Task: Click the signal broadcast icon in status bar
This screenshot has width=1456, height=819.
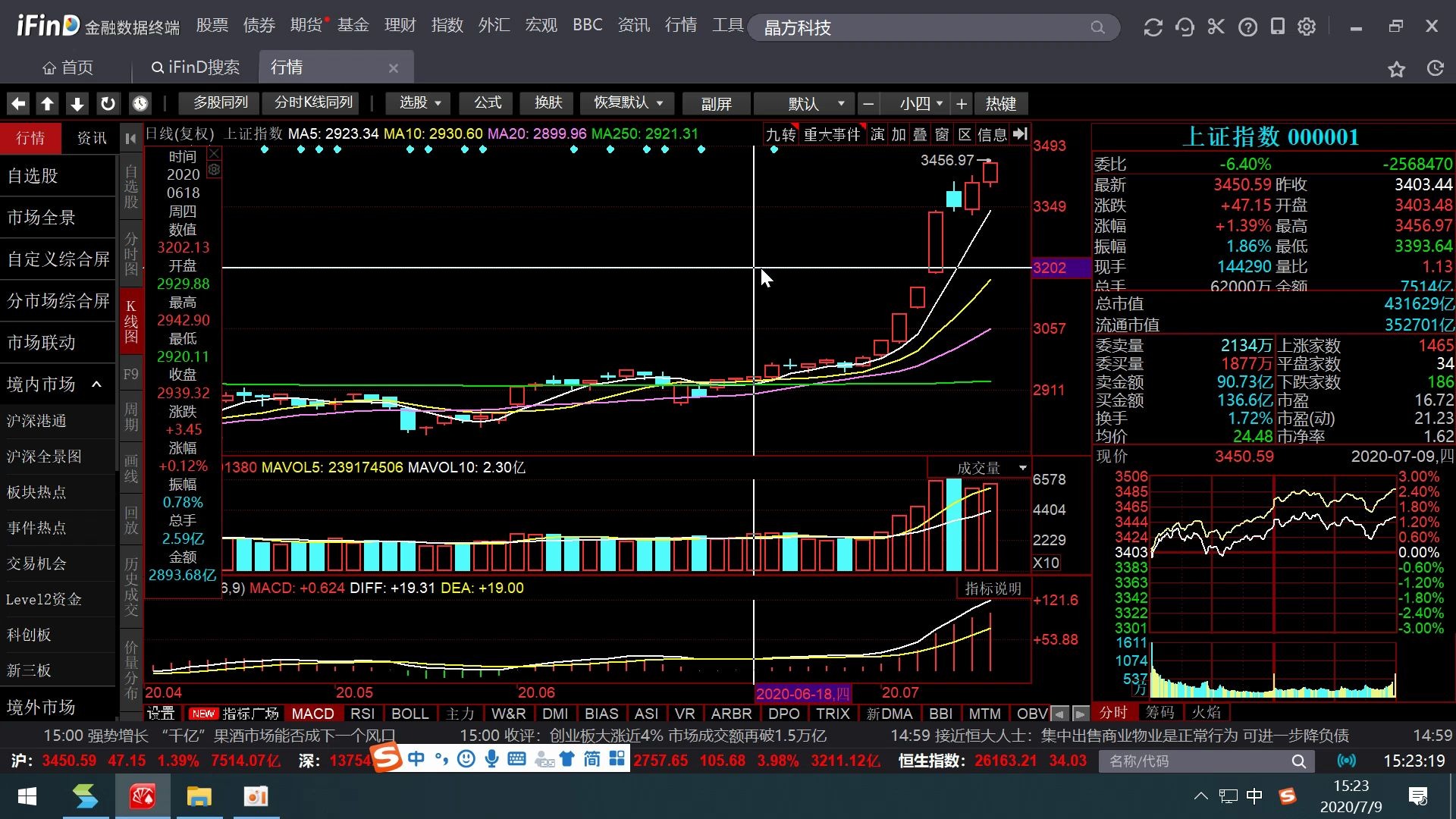Action: 1346,761
